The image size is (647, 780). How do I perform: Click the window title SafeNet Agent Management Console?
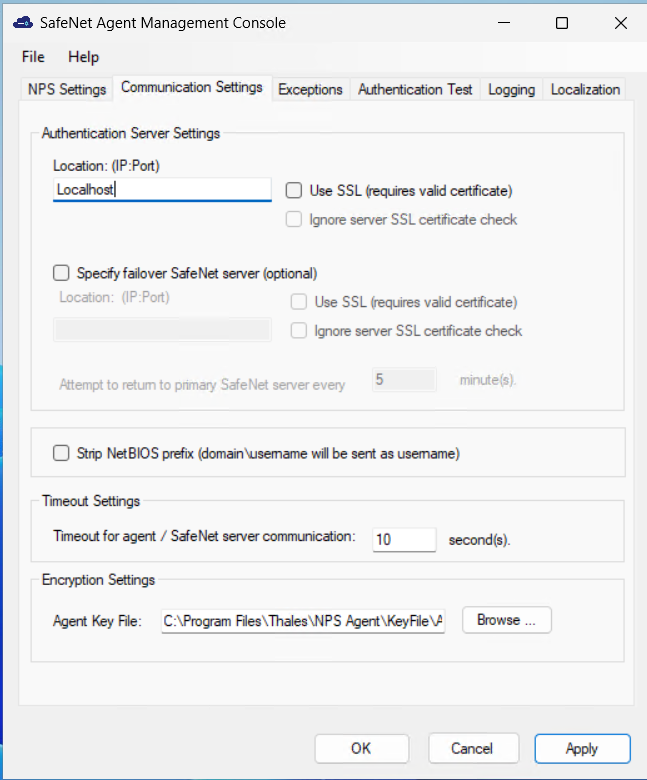[163, 23]
